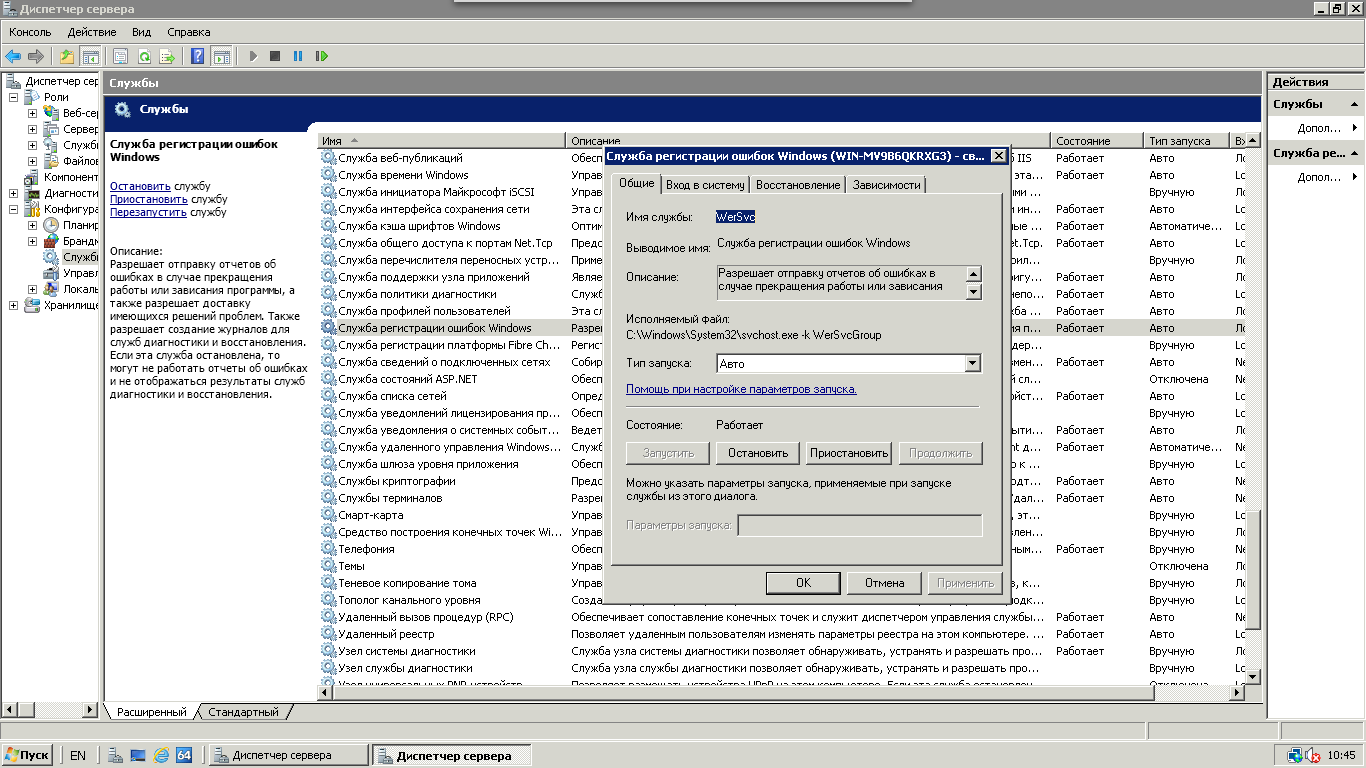Open Properties via toolbar sheet icon
The height and width of the screenshot is (768, 1366).
[x=121, y=56]
